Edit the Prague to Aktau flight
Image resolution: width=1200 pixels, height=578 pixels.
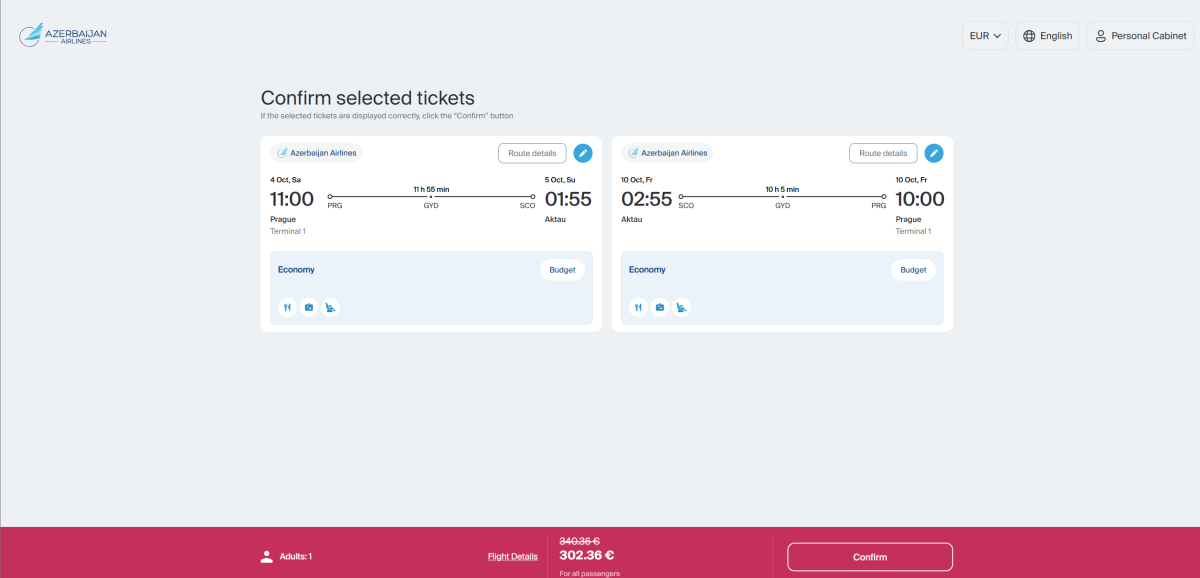[x=582, y=153]
